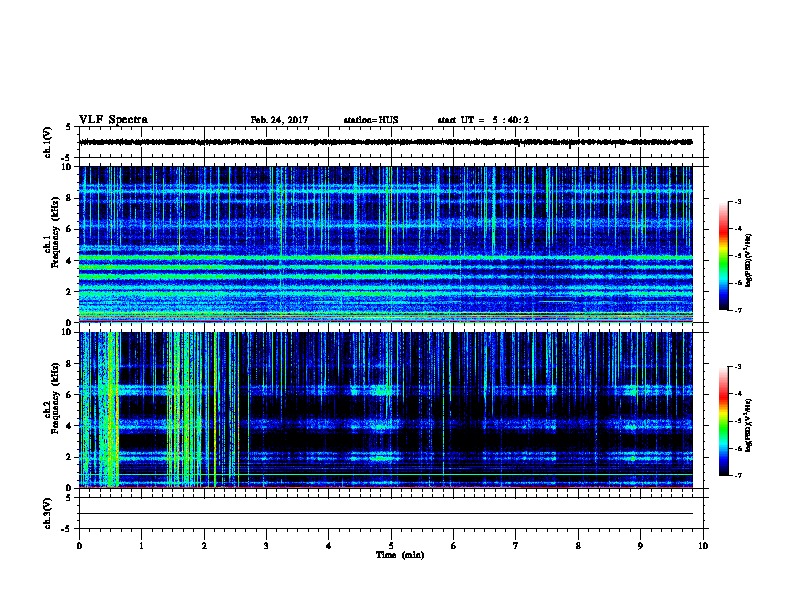Screen dimensions: 792x612
Task: Click the "-3" label on ch.2 colorbar
Action: pos(737,367)
